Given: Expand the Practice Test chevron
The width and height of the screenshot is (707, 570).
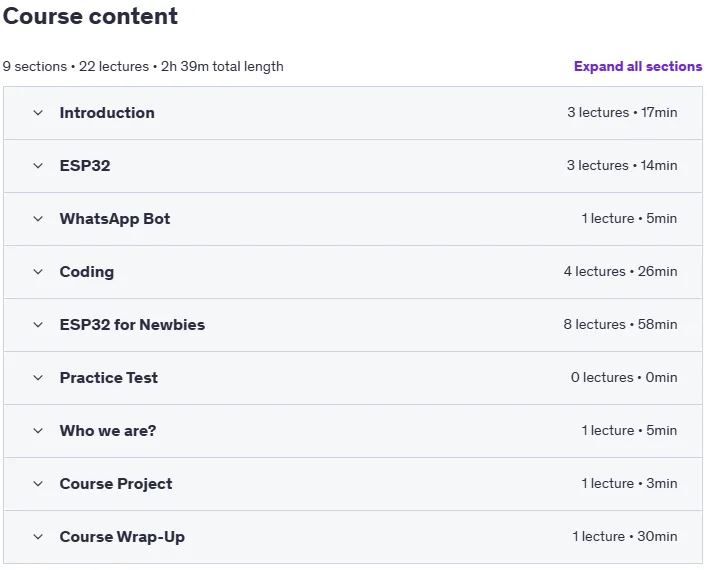Looking at the screenshot, I should 38,378.
